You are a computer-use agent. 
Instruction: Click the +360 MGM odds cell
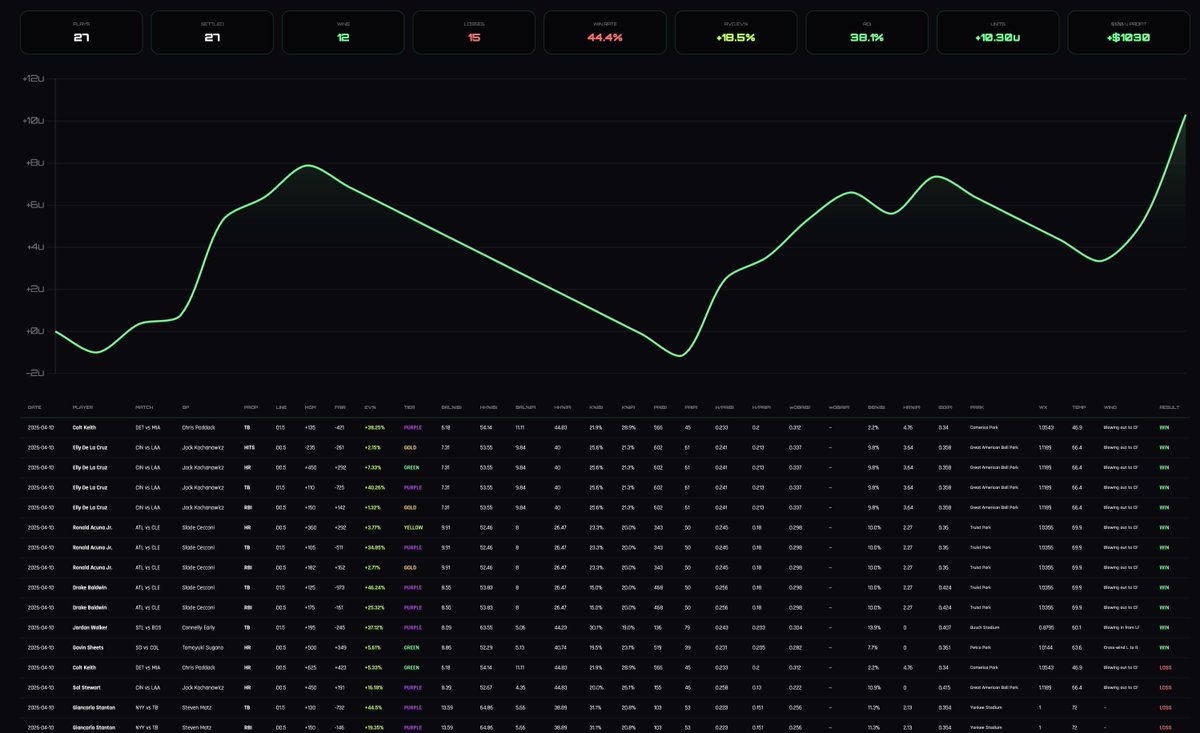click(x=309, y=527)
